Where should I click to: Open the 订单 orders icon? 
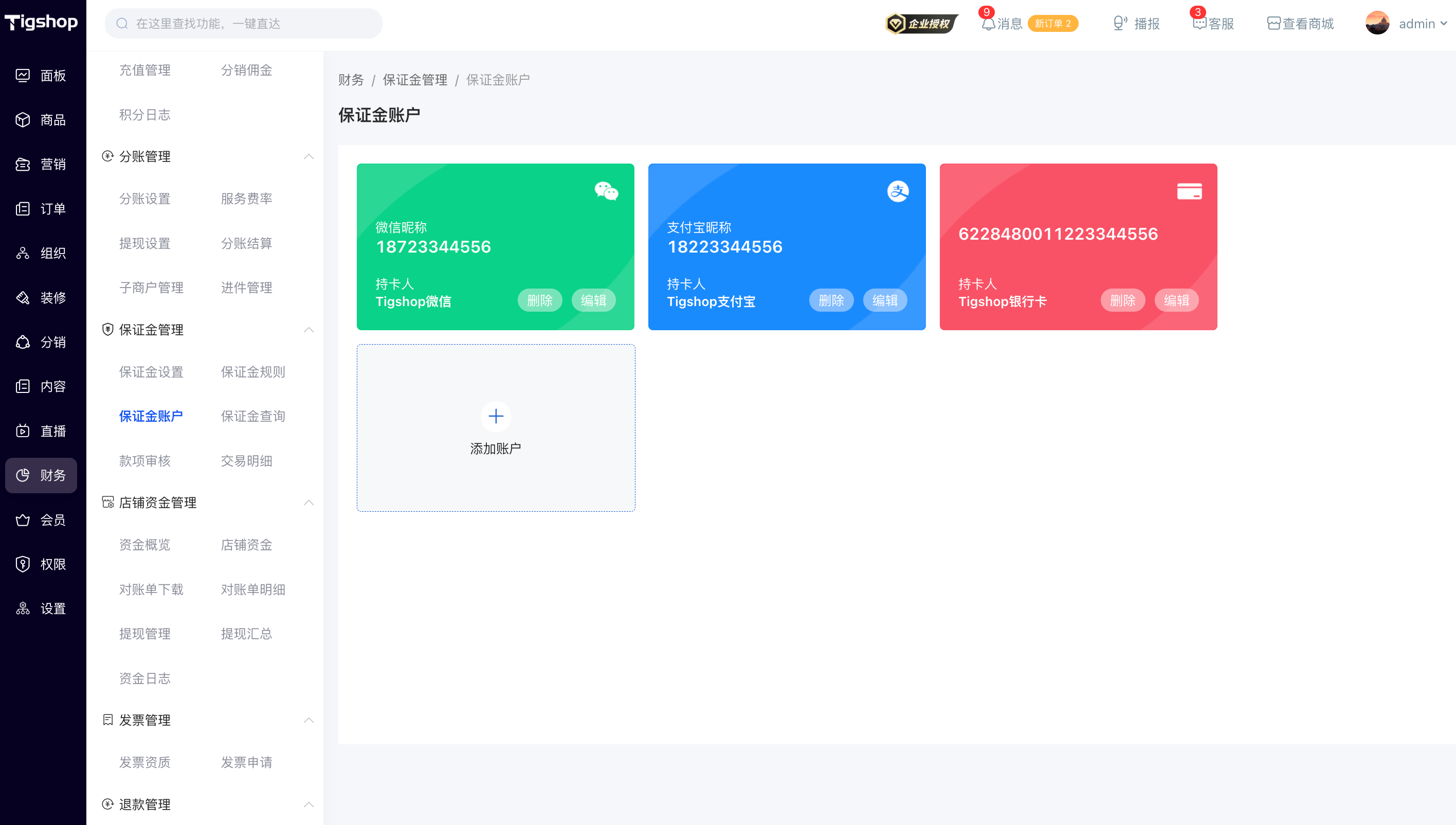point(23,208)
